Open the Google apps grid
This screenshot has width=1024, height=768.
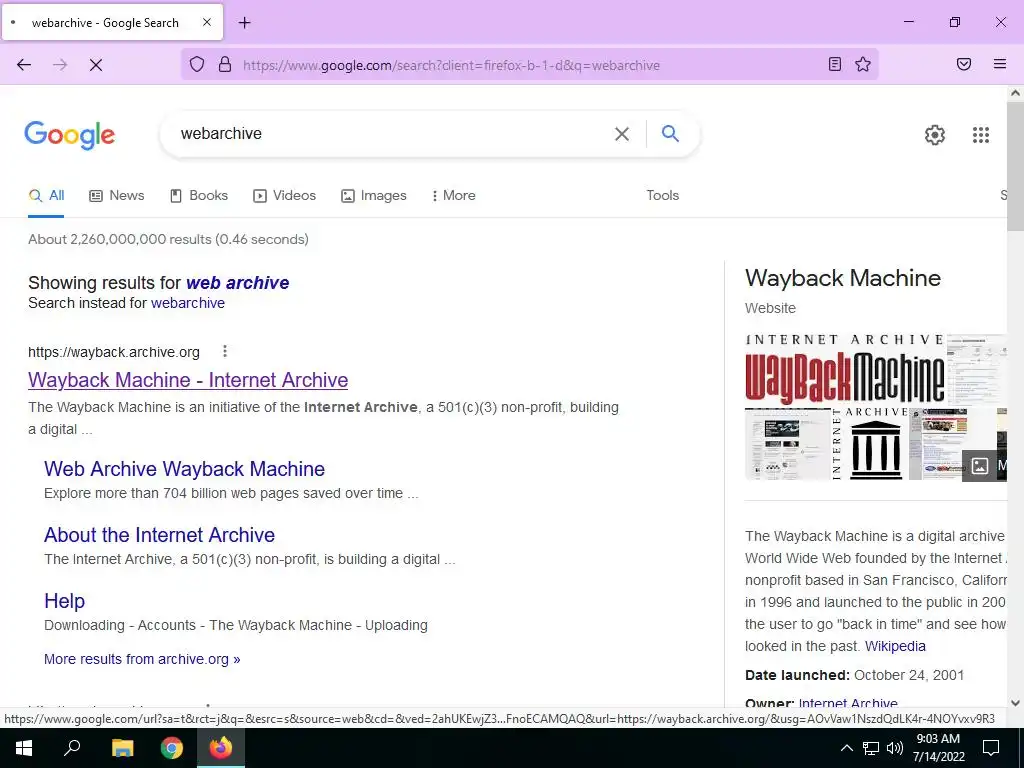coord(981,135)
